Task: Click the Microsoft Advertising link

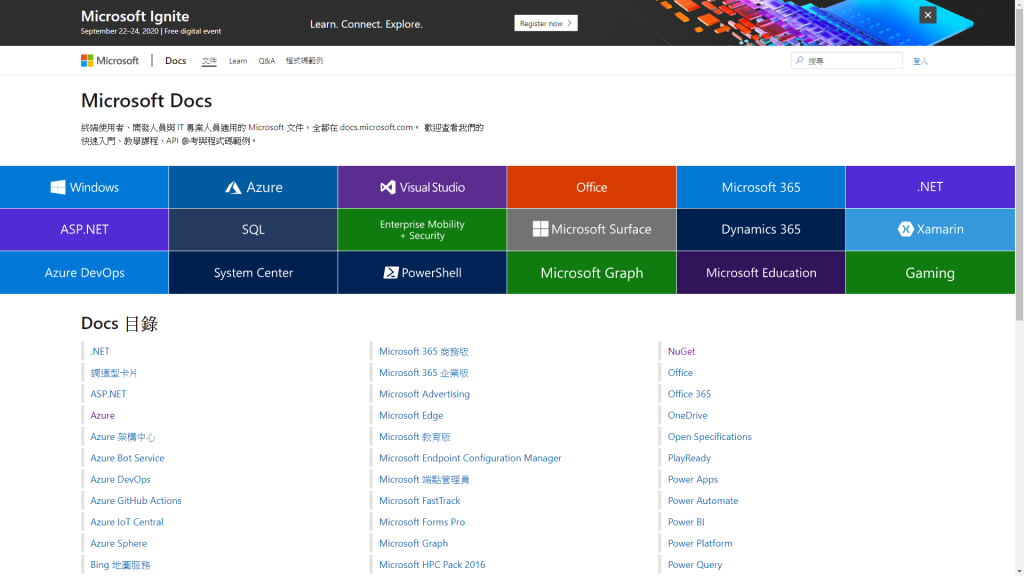Action: pos(424,394)
